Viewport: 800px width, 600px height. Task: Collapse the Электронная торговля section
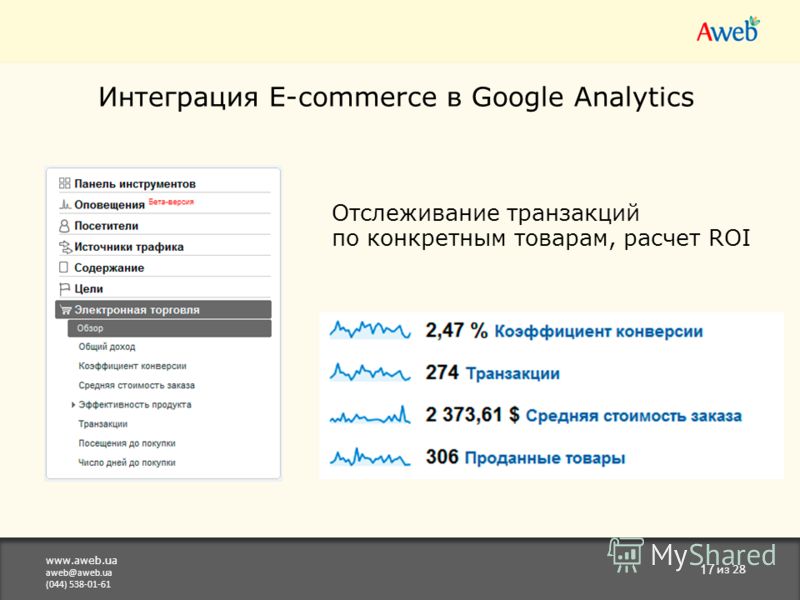(163, 310)
